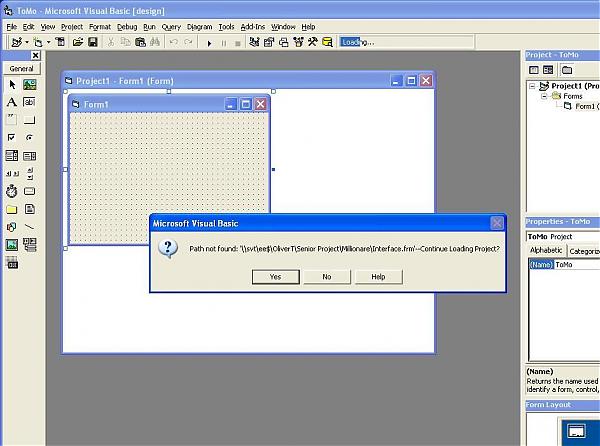Select the Data control tool
Viewport: 600px width, 446px height.
[x=29, y=244]
